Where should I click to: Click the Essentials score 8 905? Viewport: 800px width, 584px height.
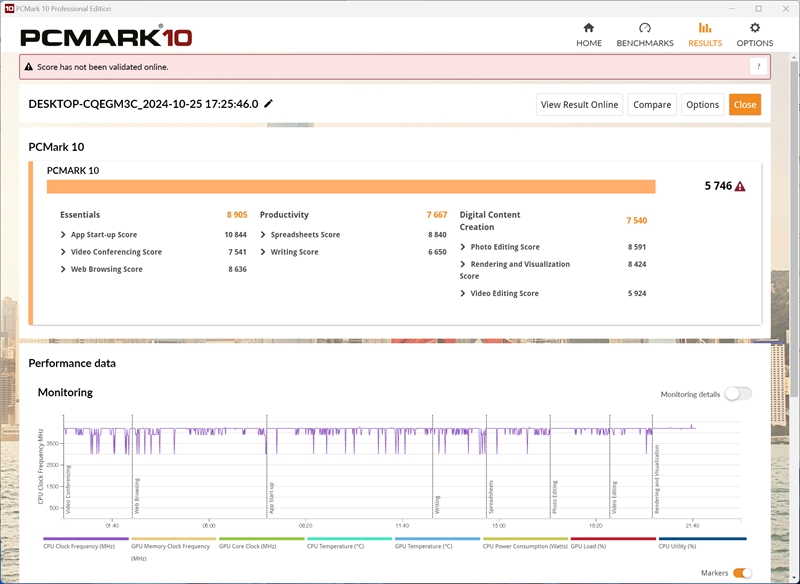[237, 215]
